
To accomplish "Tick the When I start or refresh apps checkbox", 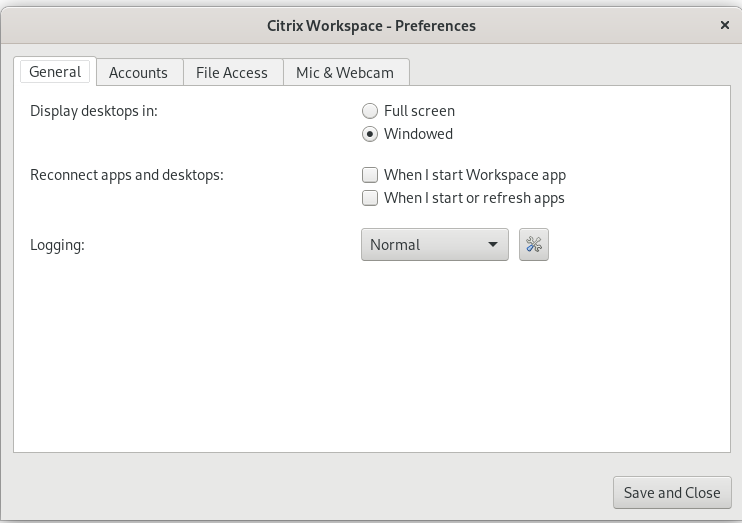I will [370, 198].
